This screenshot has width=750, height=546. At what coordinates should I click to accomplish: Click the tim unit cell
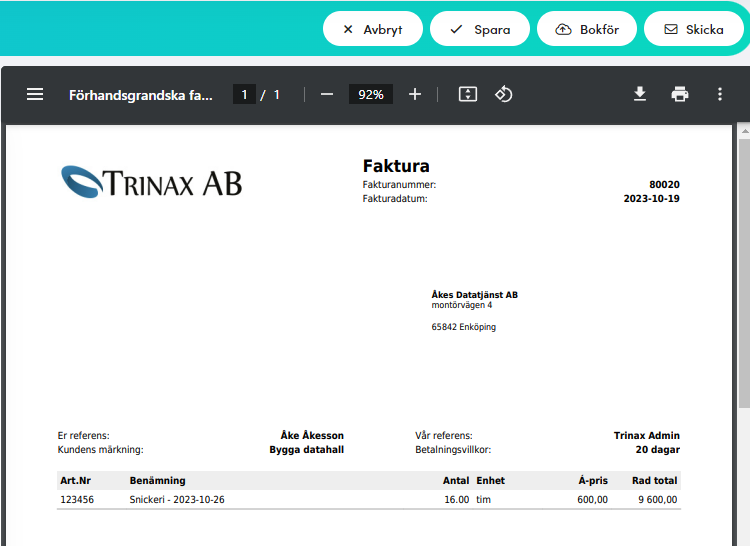(x=484, y=500)
